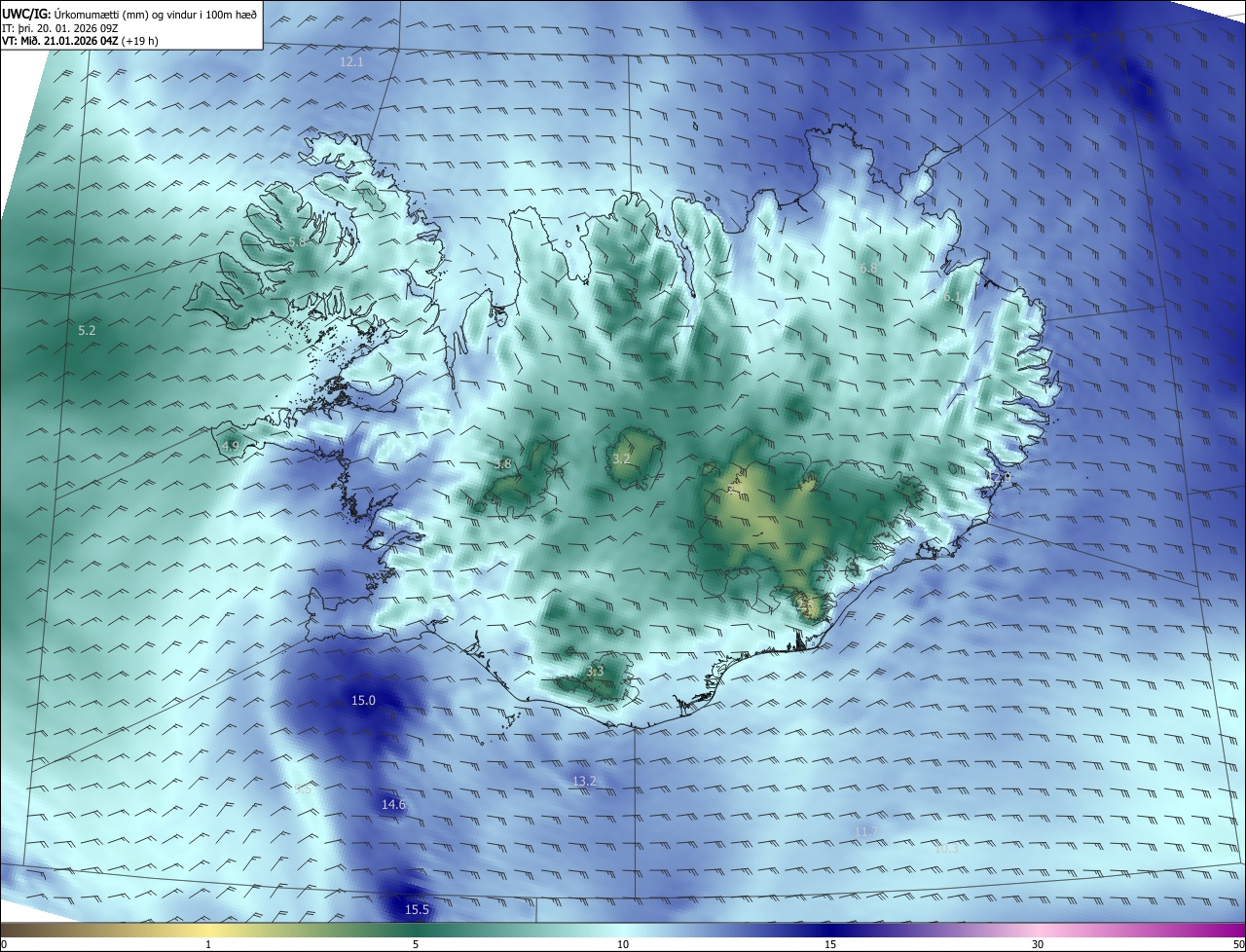This screenshot has height=952, width=1246.
Task: Click the 5.8 value over the Westfjords
Action: point(297,240)
